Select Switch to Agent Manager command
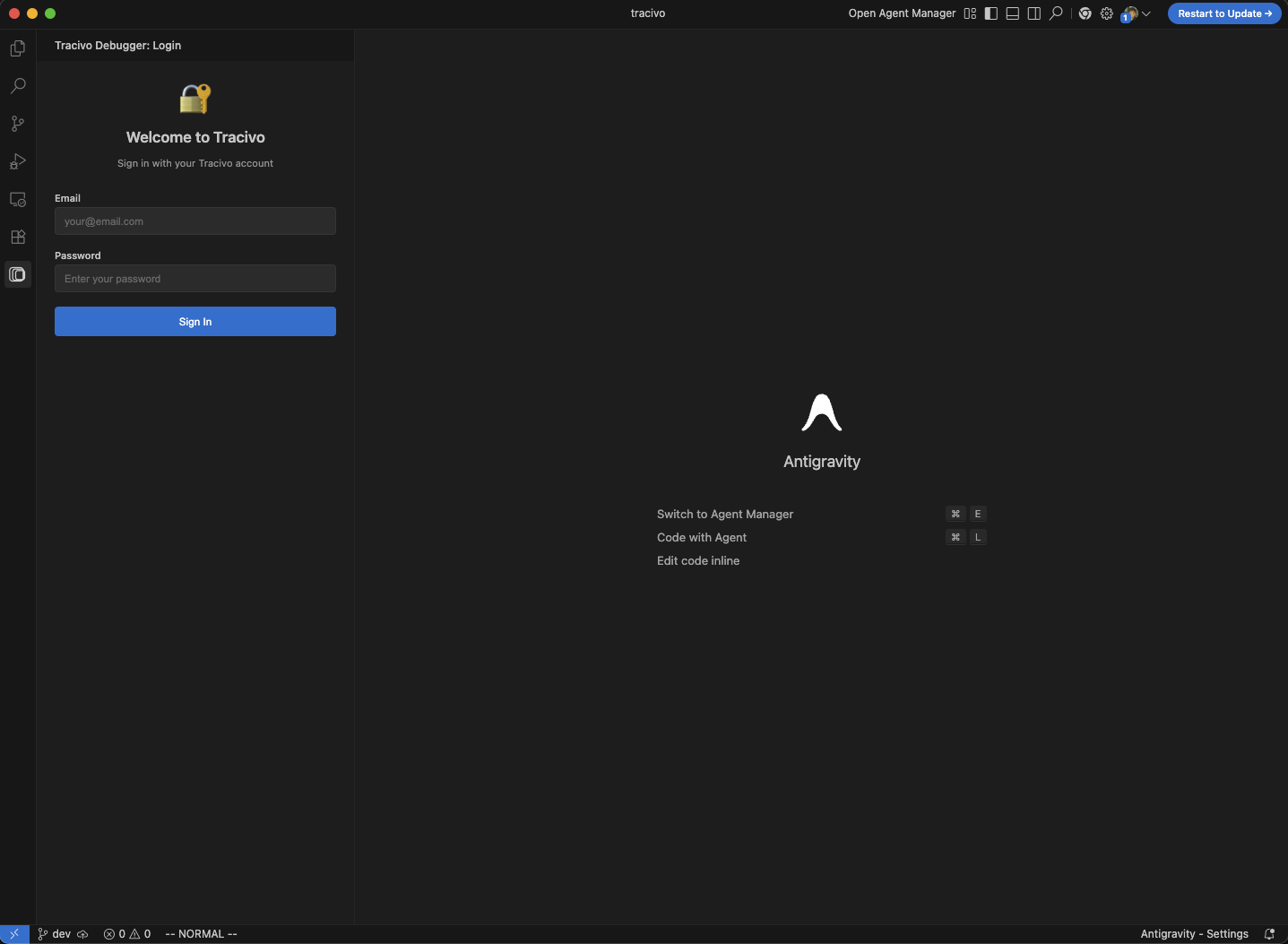 point(725,514)
